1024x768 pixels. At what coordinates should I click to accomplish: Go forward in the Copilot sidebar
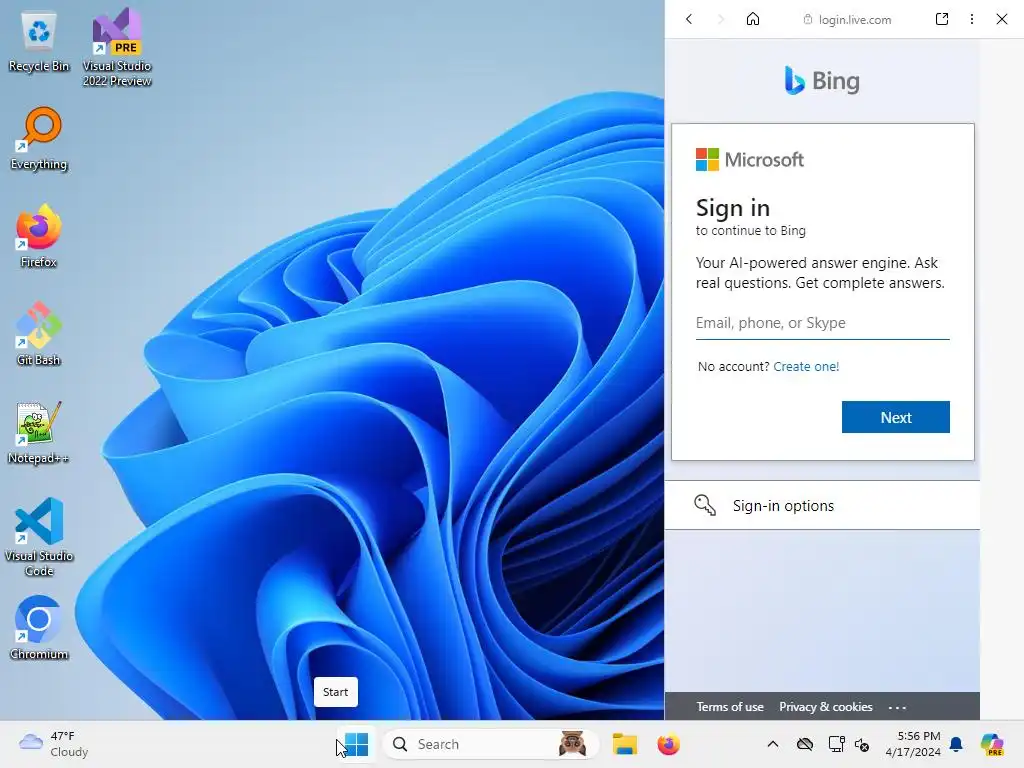[x=720, y=19]
